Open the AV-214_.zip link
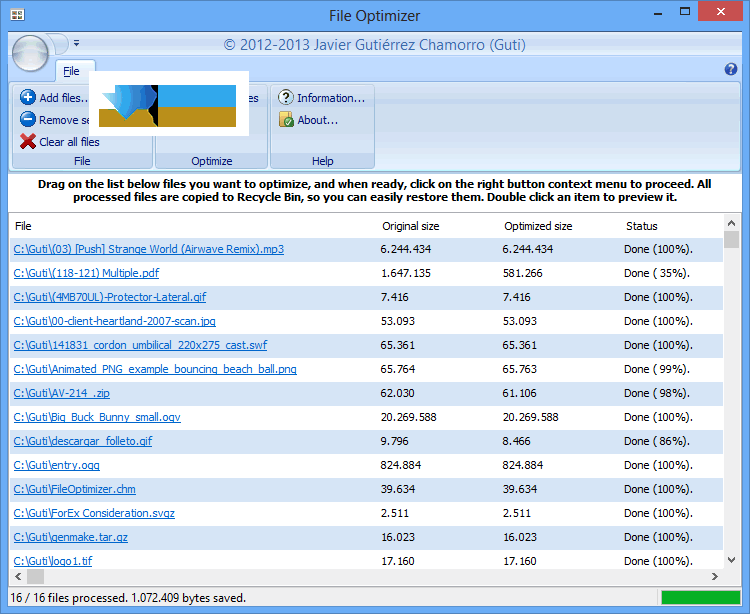 coord(61,393)
